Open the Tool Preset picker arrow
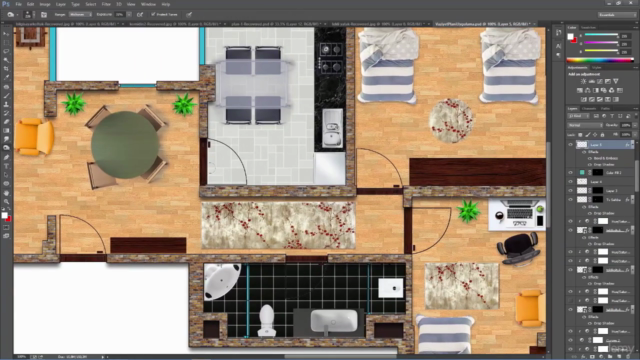Viewport: 640px width, 360px height. 17,15
